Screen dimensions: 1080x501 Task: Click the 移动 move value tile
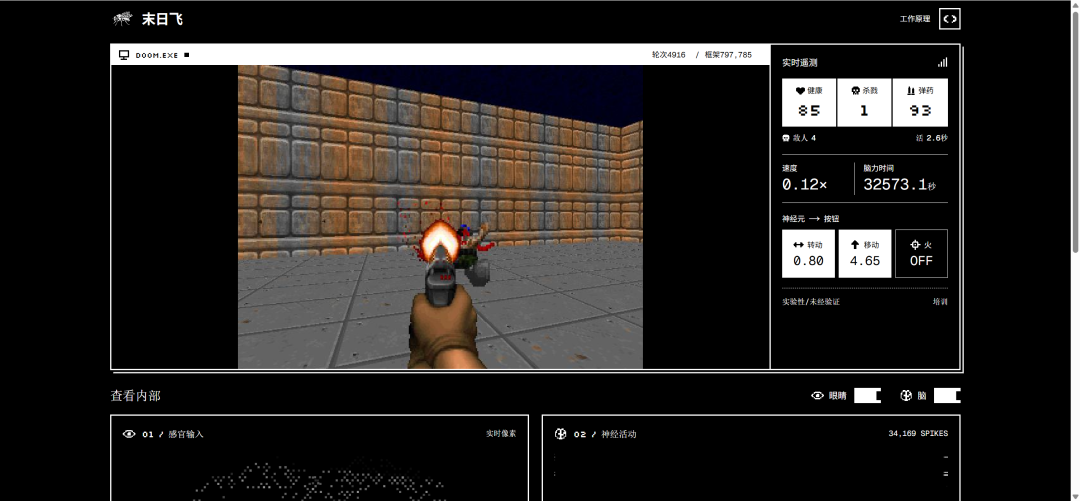coord(864,254)
